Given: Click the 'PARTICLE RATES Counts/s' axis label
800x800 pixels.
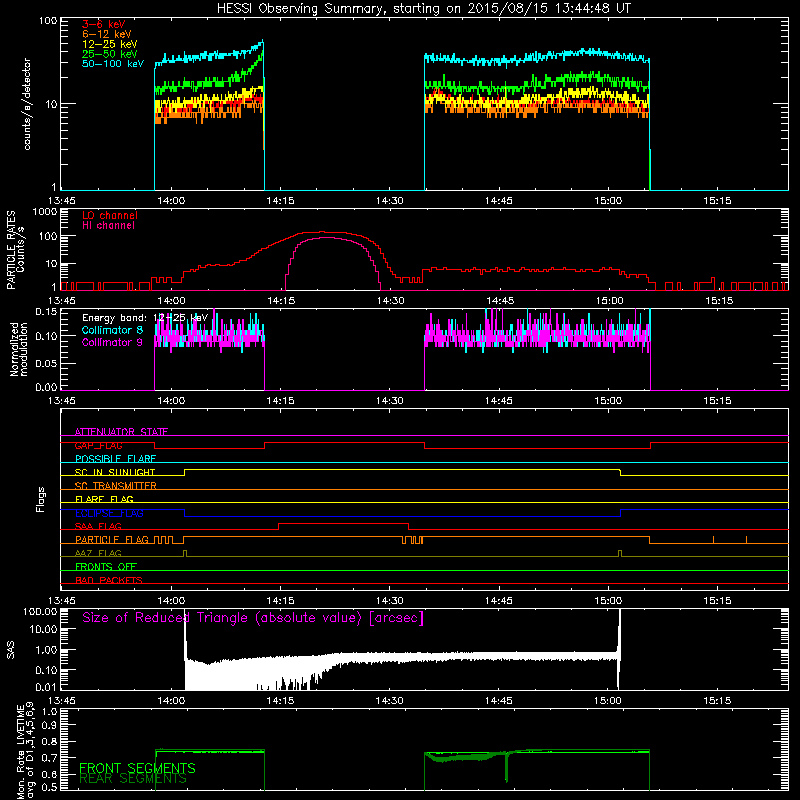Looking at the screenshot, I should [15, 250].
